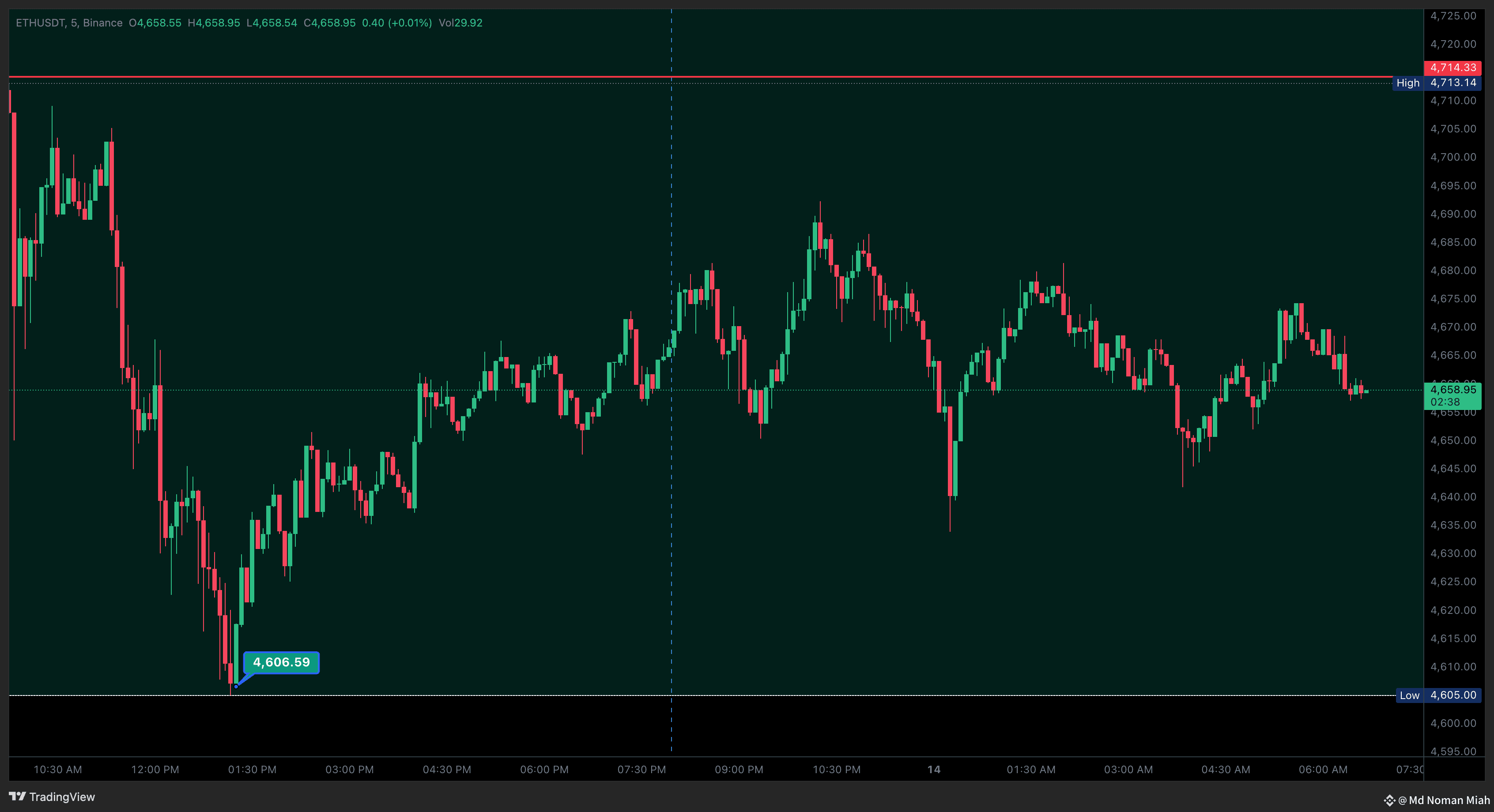1494x812 pixels.
Task: Click the 4,600.00 price axis label
Action: point(1453,723)
